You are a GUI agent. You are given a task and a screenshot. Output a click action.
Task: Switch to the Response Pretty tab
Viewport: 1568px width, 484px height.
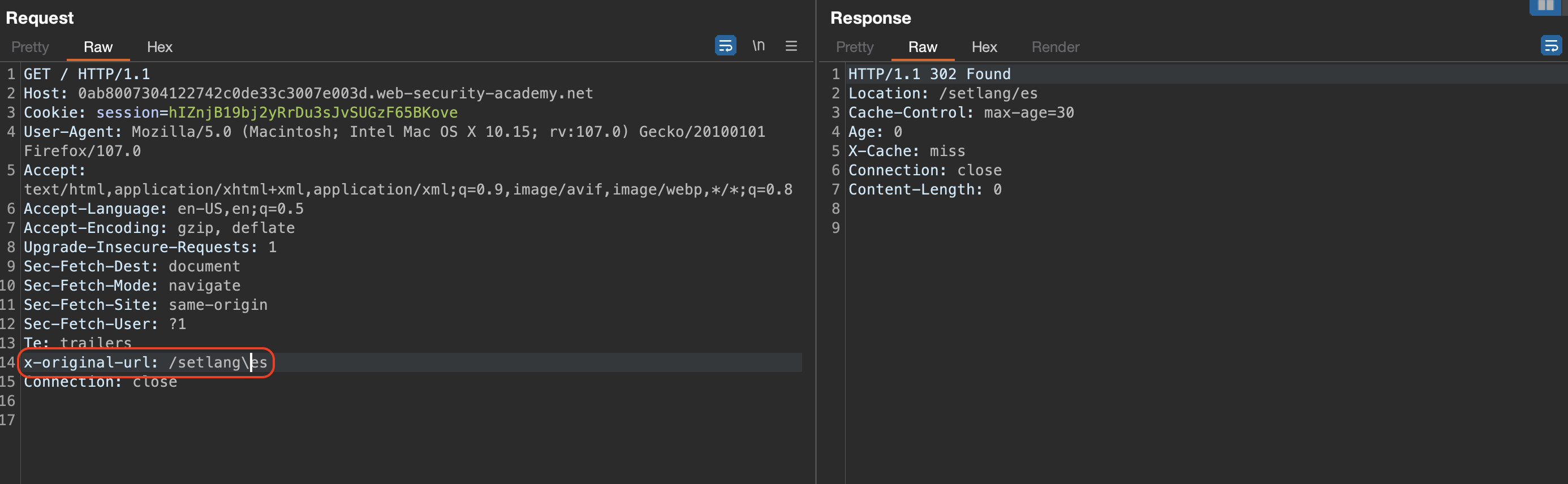(854, 47)
